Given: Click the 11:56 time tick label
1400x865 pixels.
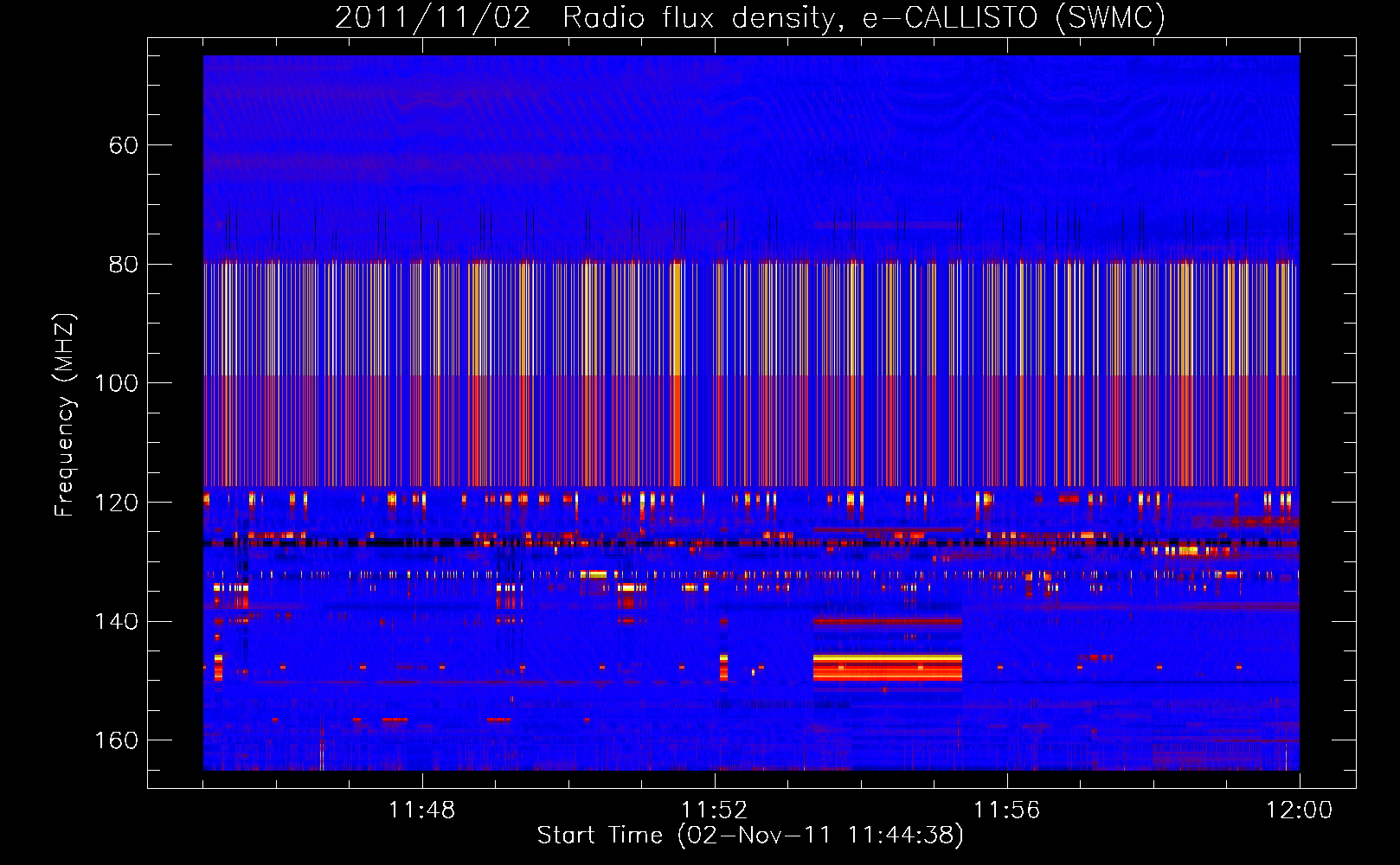Looking at the screenshot, I should (x=1007, y=811).
